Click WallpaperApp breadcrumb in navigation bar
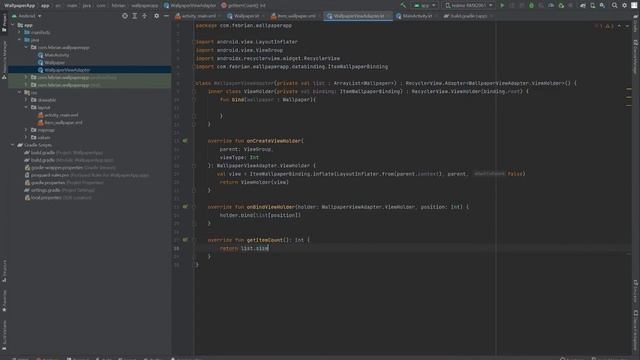Image resolution: width=640 pixels, height=360 pixels. [x=20, y=5]
